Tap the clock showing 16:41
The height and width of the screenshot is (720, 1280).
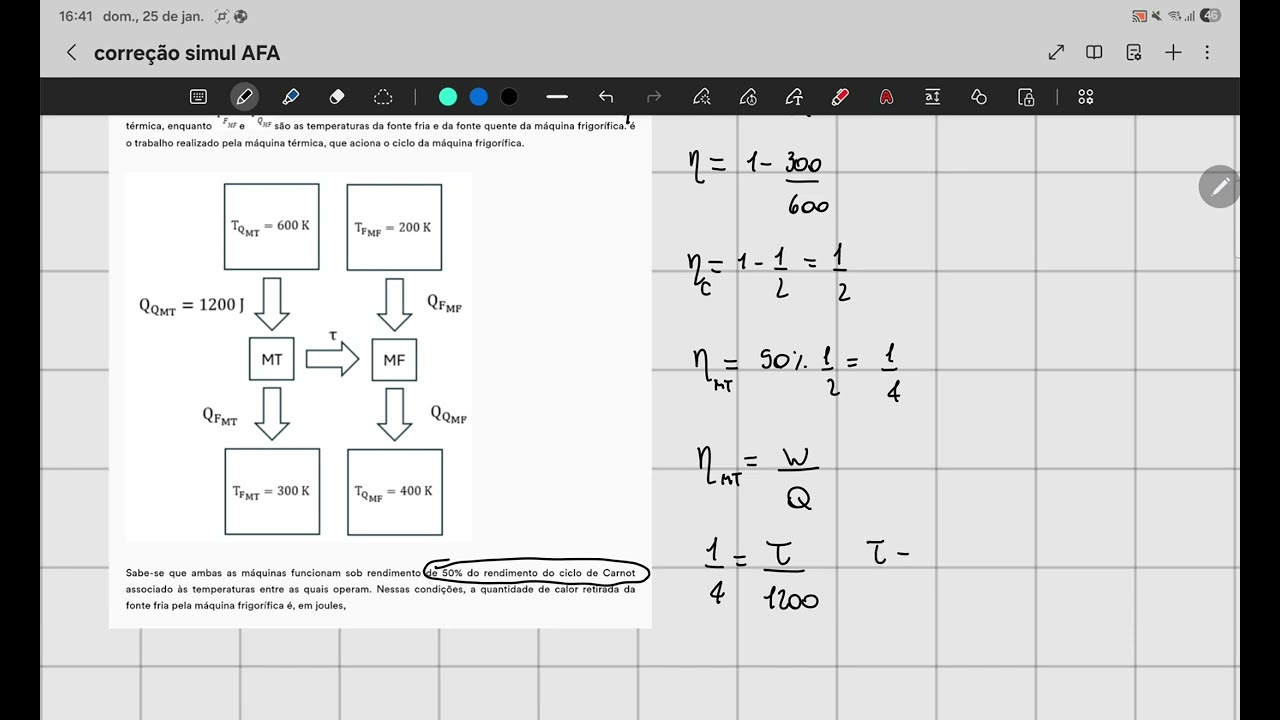point(76,16)
